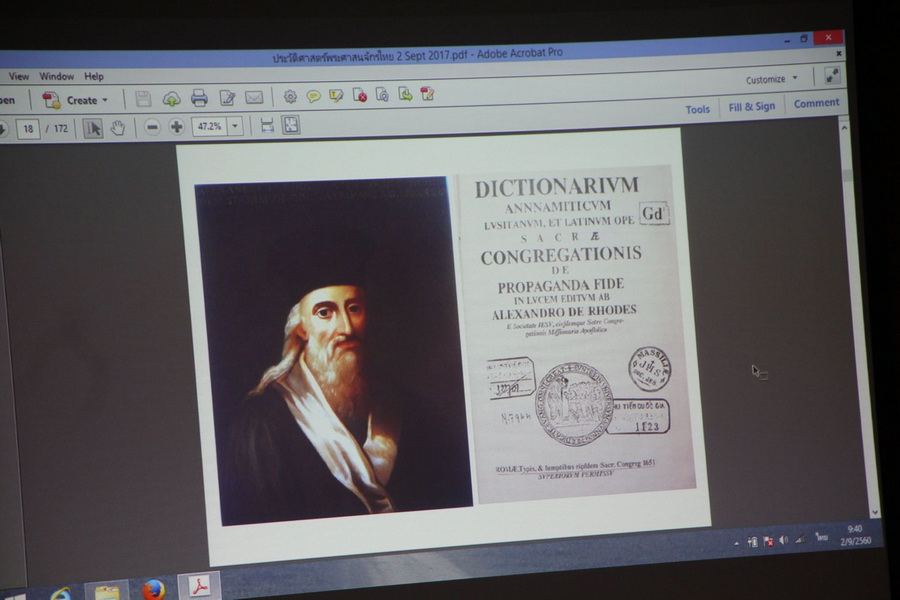Activate the Select tool cursor icon
The width and height of the screenshot is (900, 600).
tap(92, 127)
